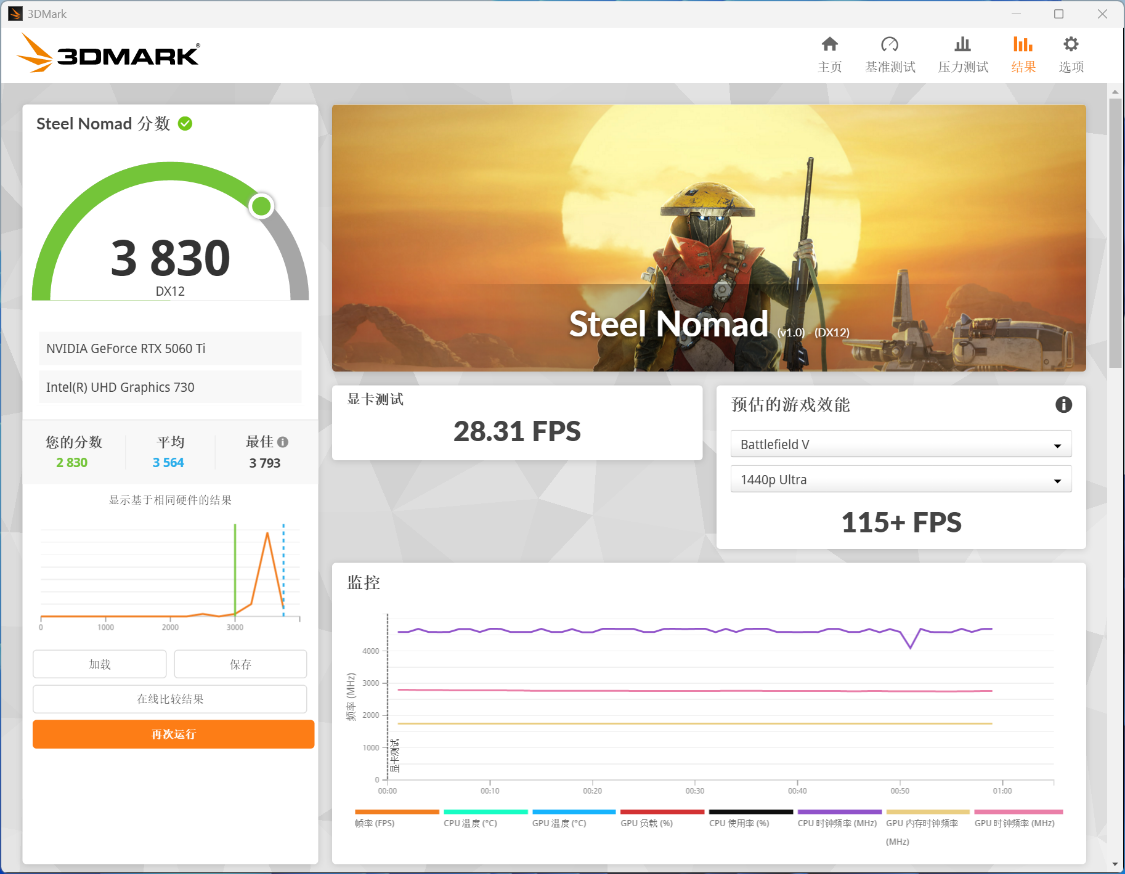1125x874 pixels.
Task: Click the 3DMark logo in header
Action: point(108,54)
